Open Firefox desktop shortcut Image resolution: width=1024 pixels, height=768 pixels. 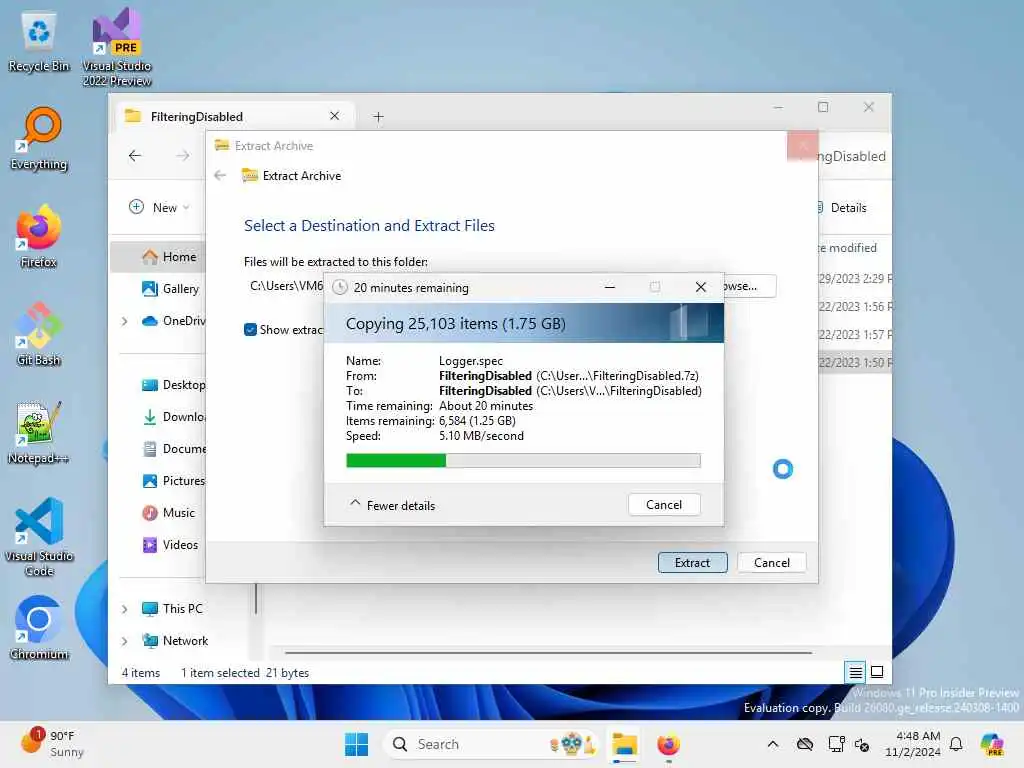click(x=39, y=236)
